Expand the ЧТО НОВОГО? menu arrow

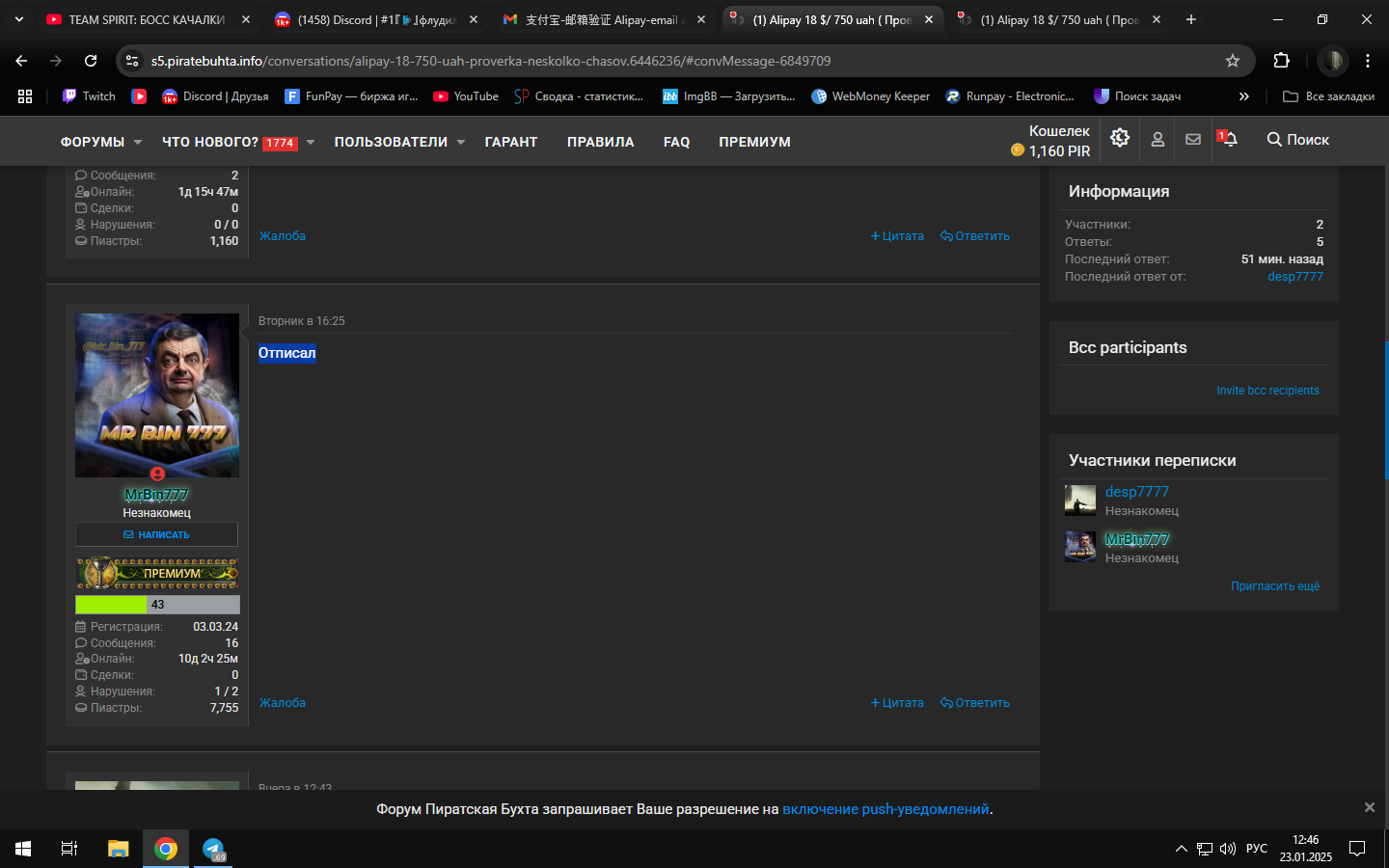tap(311, 142)
